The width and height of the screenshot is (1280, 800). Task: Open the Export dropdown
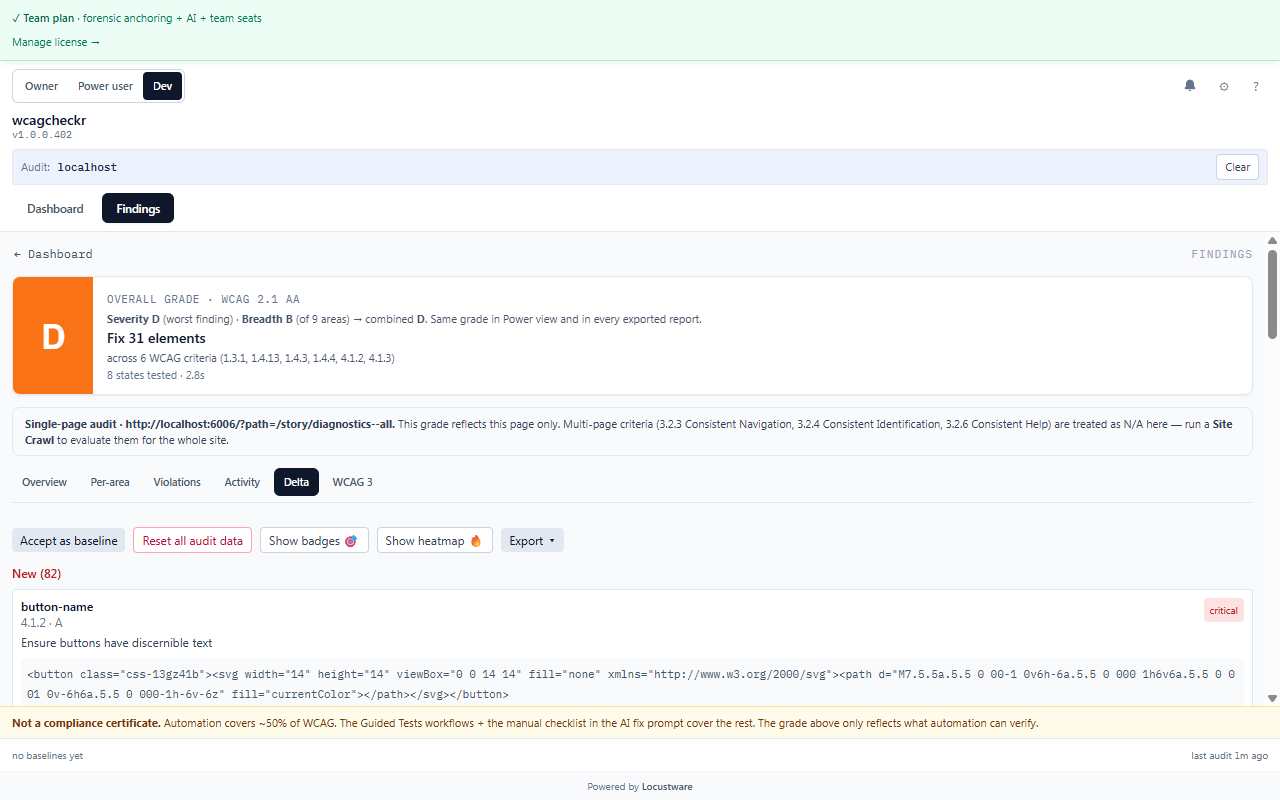532,540
